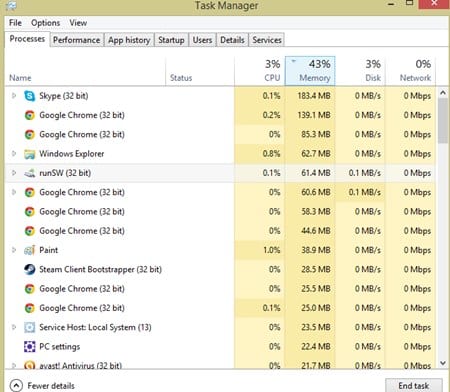Select the Service Host Local System icon
Viewport: 450px width, 392px height.
pos(30,327)
